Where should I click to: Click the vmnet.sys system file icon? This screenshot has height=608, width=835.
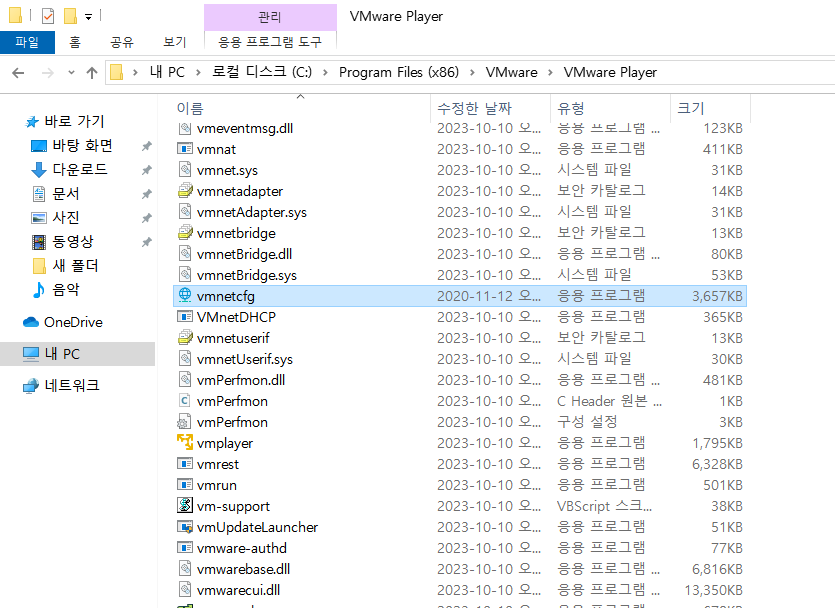[x=185, y=169]
